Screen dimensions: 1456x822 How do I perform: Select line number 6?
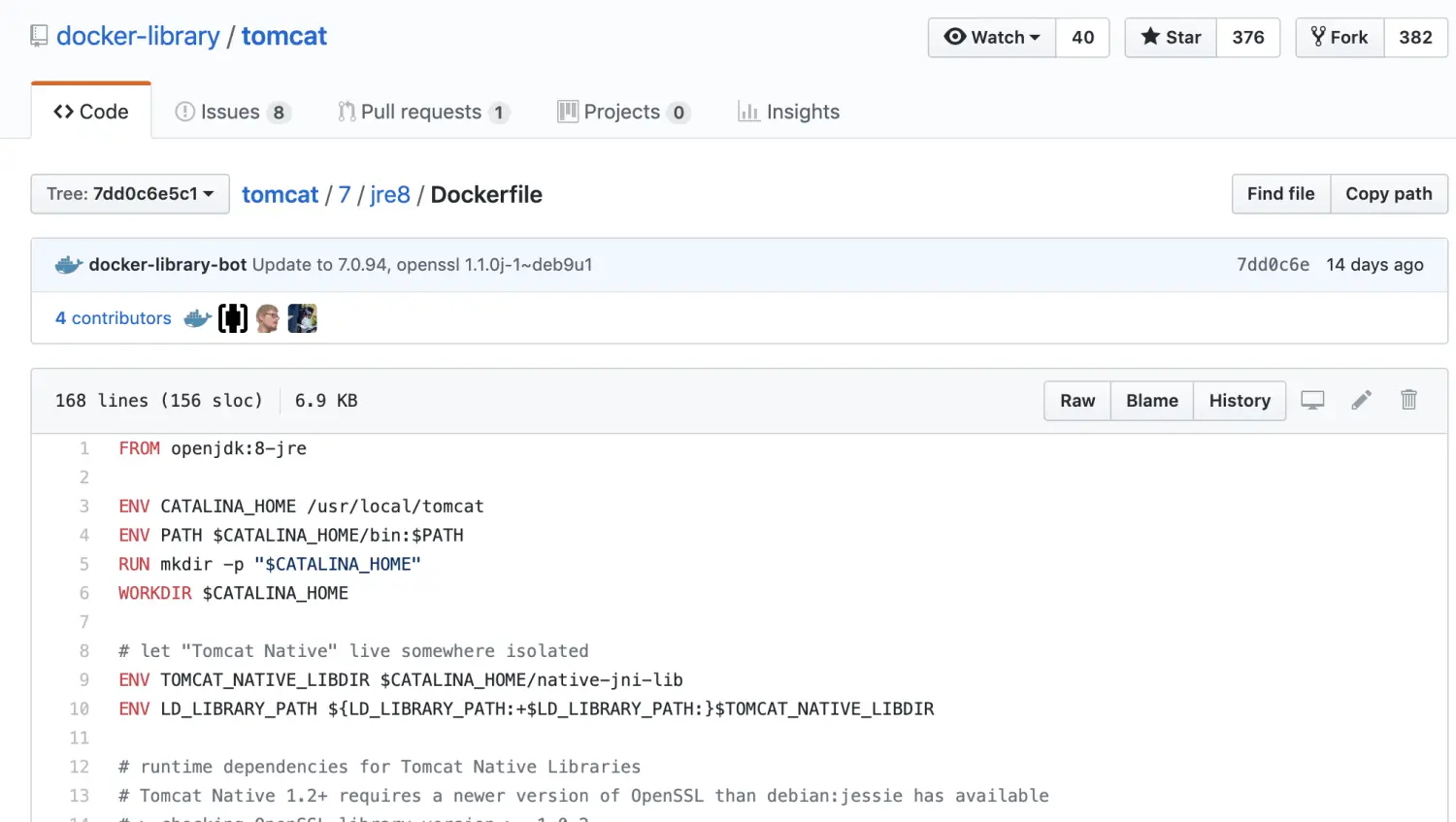(x=84, y=593)
